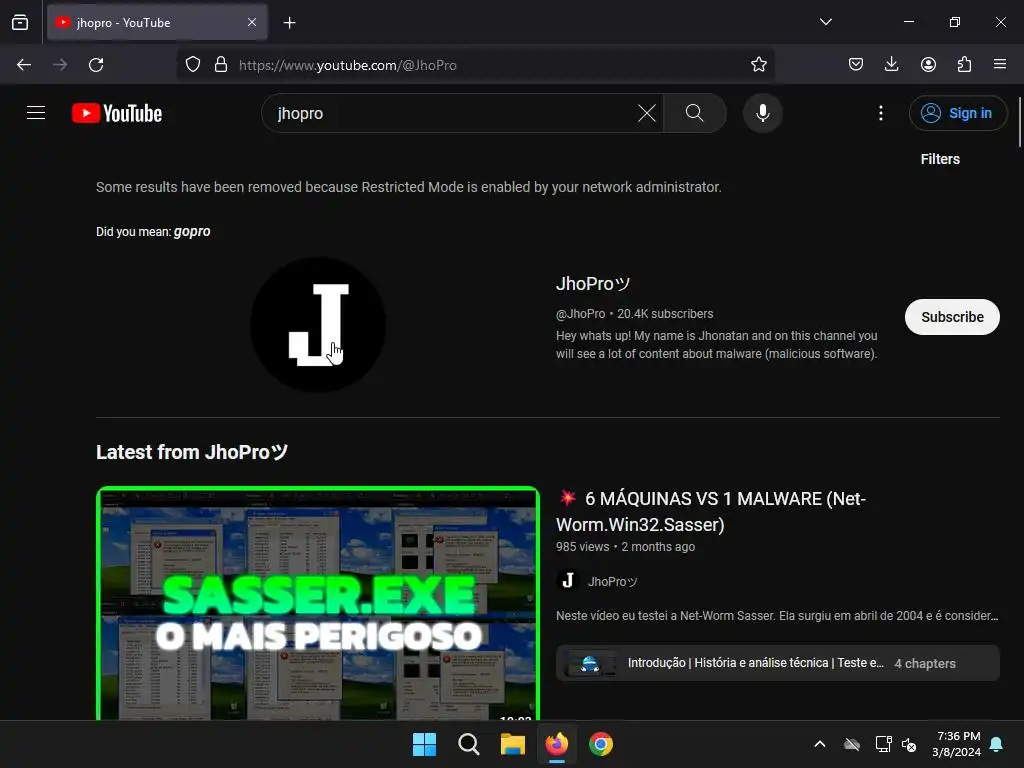Launch Google Chrome from taskbar
The image size is (1024, 768).
click(601, 744)
